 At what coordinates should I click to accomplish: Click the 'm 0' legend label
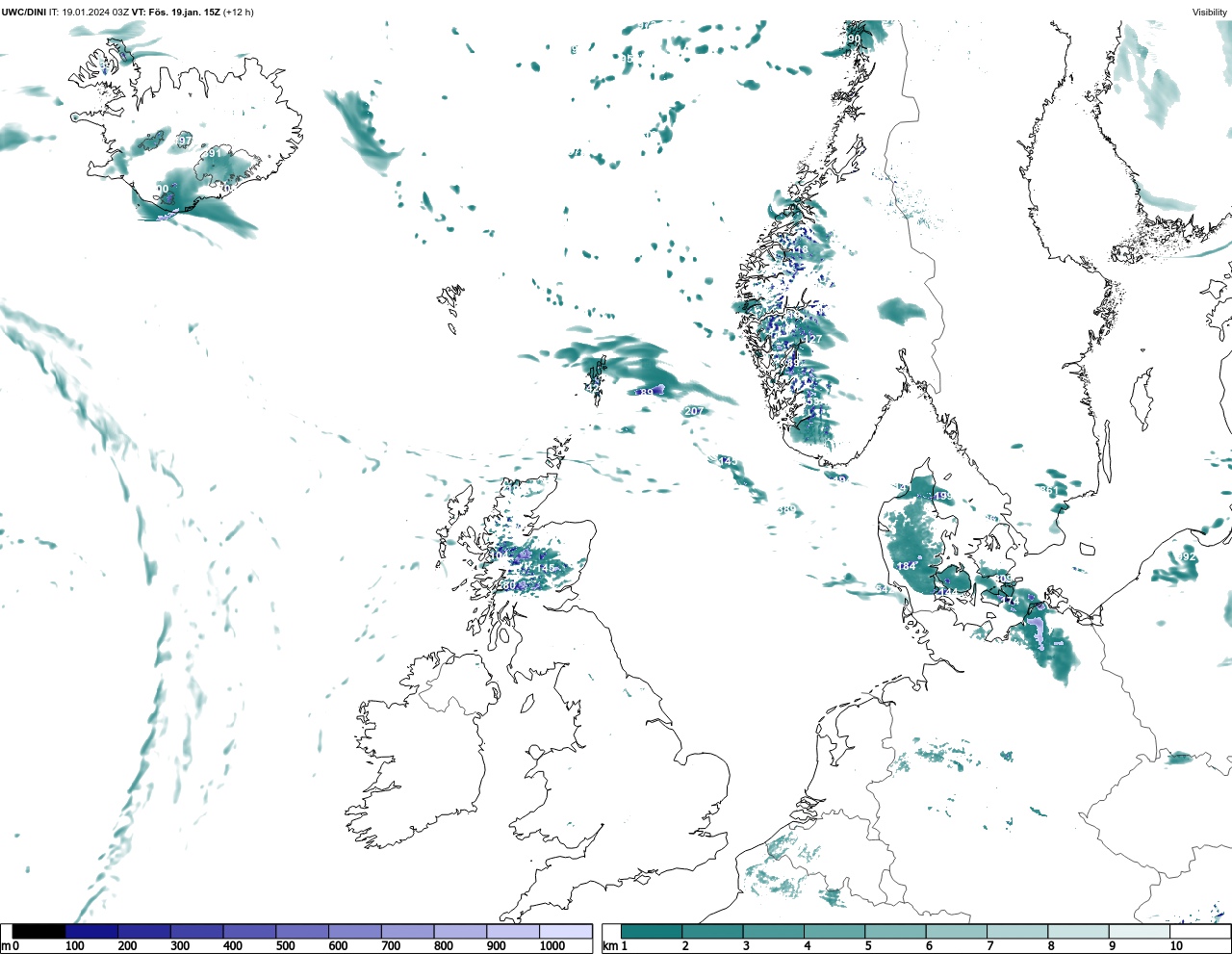10,946
